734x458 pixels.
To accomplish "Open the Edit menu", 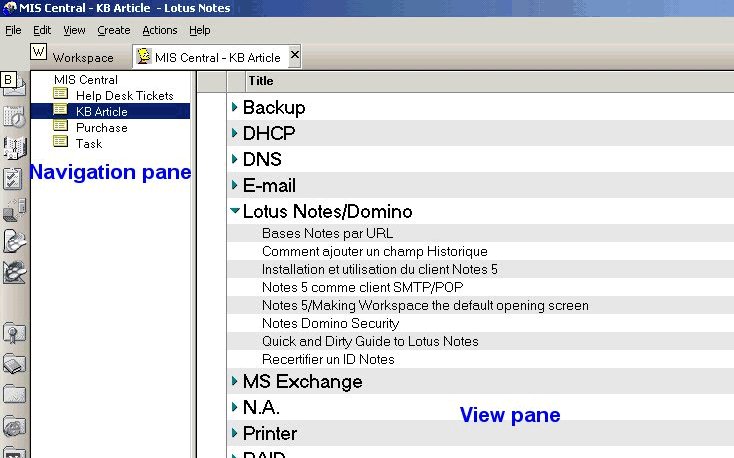I will (x=42, y=30).
